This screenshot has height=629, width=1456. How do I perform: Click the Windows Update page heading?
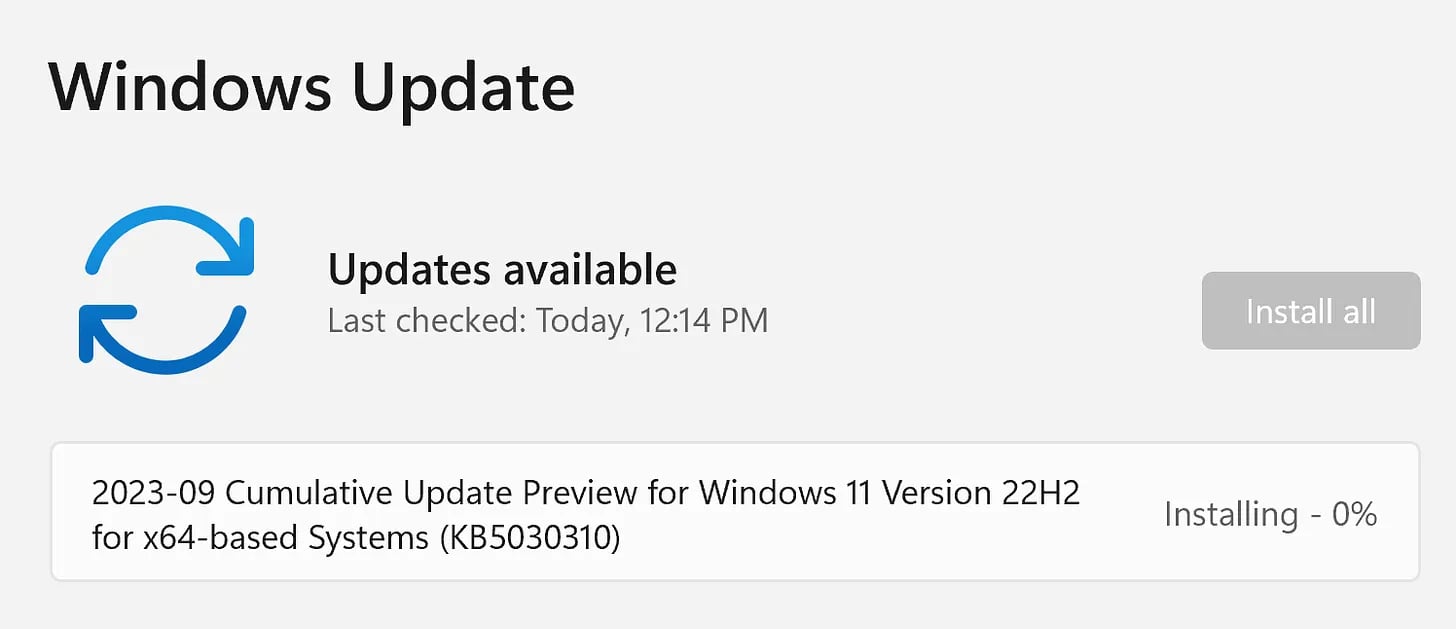[x=311, y=87]
